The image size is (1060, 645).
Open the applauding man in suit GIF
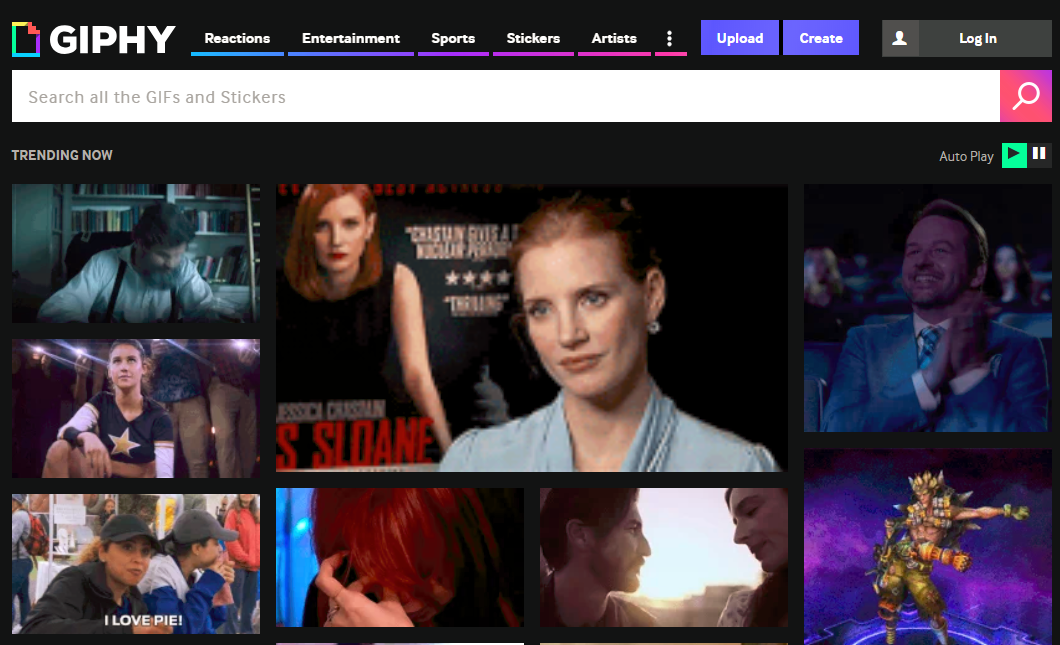click(927, 308)
